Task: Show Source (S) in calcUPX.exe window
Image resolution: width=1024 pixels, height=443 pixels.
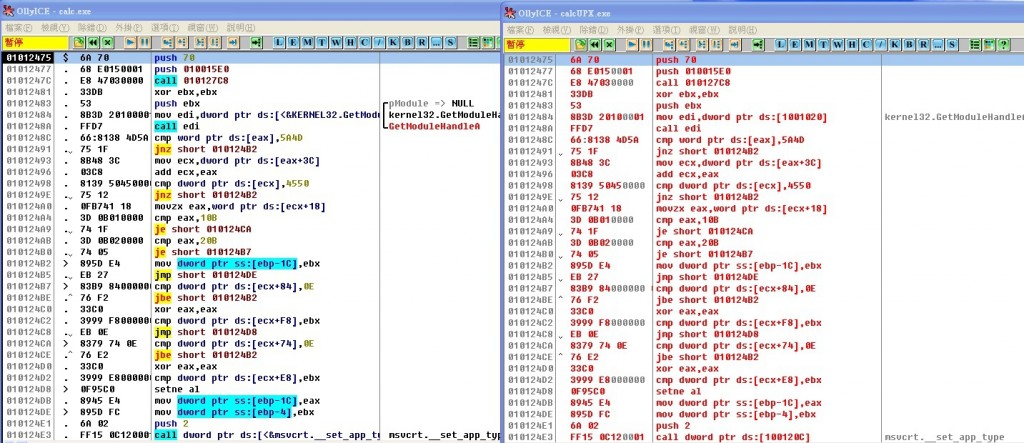Action: [952, 44]
